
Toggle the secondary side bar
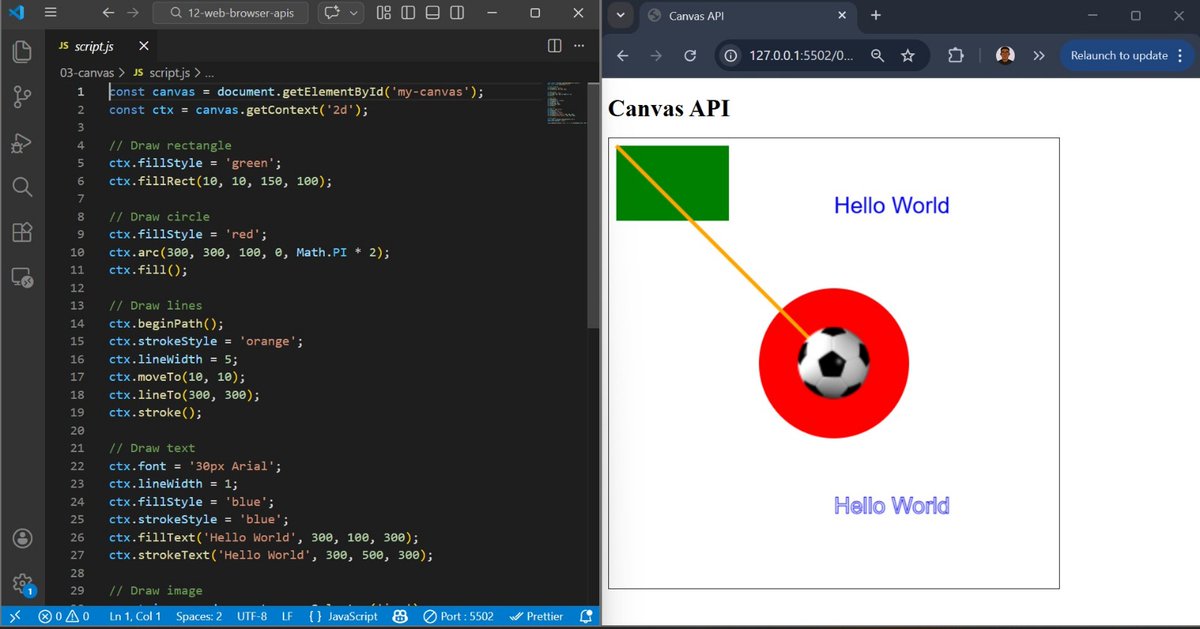click(x=456, y=13)
